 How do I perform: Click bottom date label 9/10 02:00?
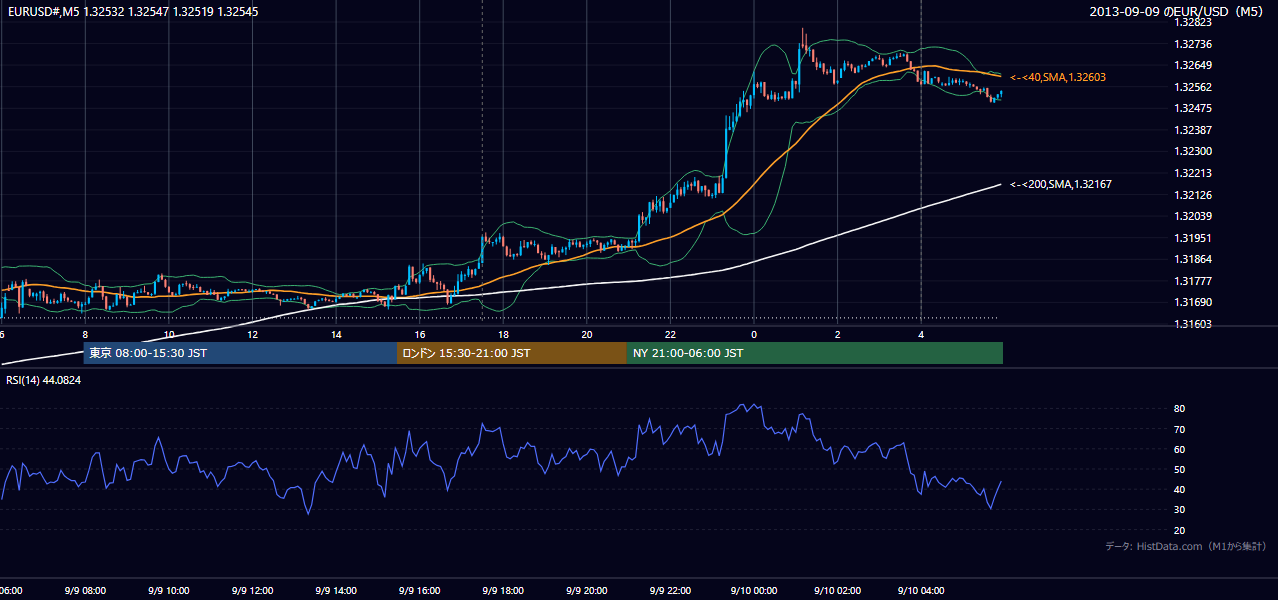click(837, 591)
